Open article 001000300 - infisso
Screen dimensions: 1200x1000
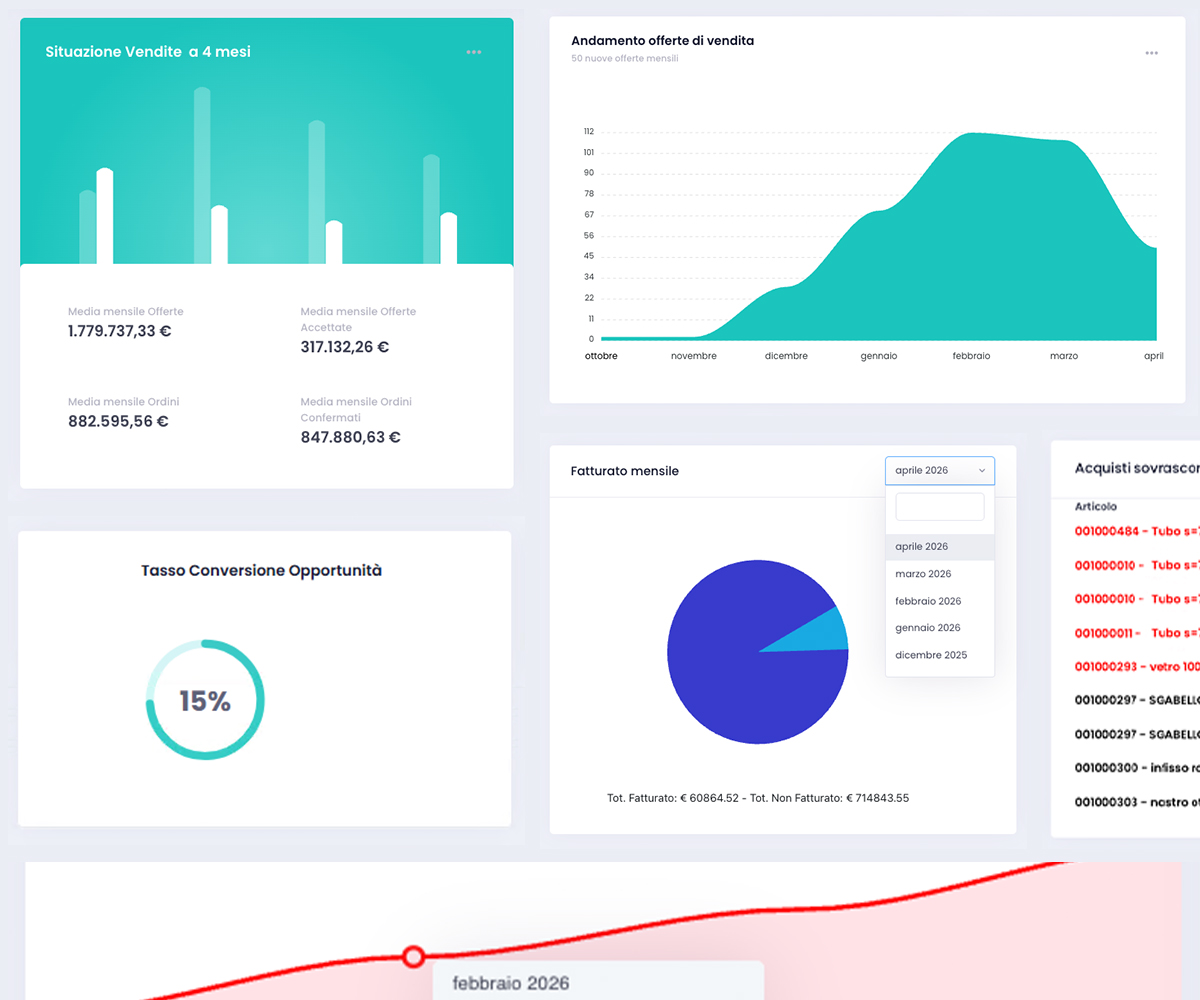[x=1137, y=768]
